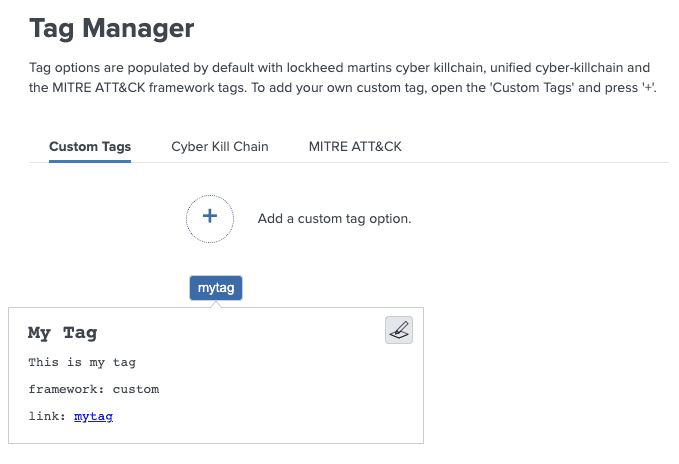Click the blue underline beneath Custom Tags
679x464 pixels.
(x=90, y=161)
